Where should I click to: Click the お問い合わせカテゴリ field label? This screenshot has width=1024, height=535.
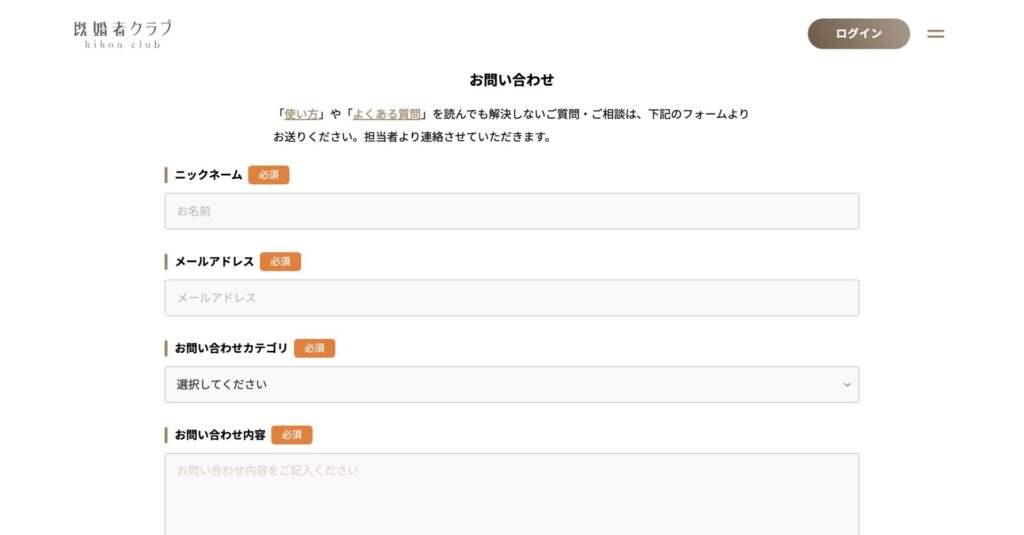(x=231, y=348)
